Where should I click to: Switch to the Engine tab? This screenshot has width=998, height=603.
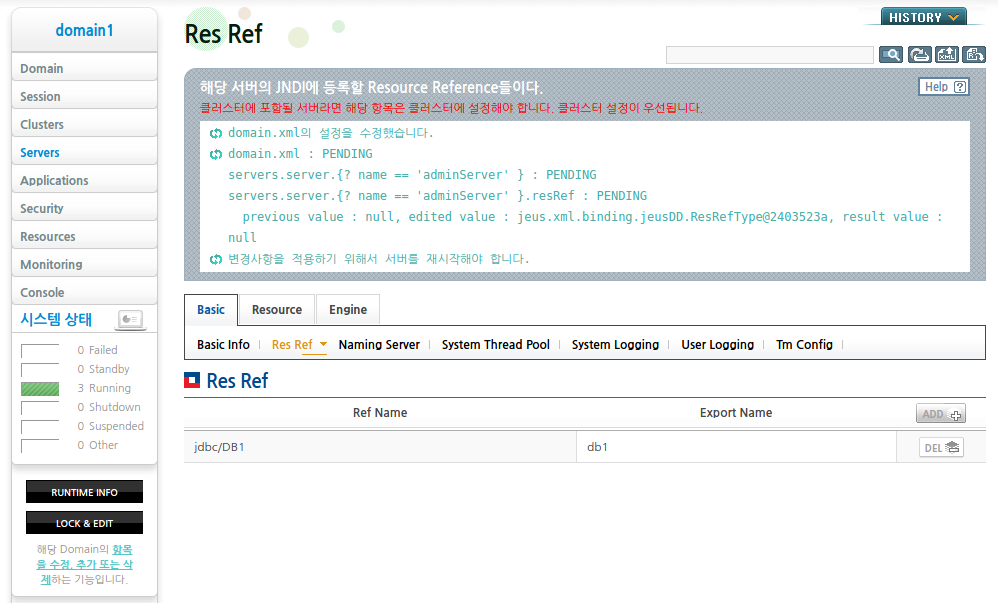pyautogui.click(x=348, y=309)
